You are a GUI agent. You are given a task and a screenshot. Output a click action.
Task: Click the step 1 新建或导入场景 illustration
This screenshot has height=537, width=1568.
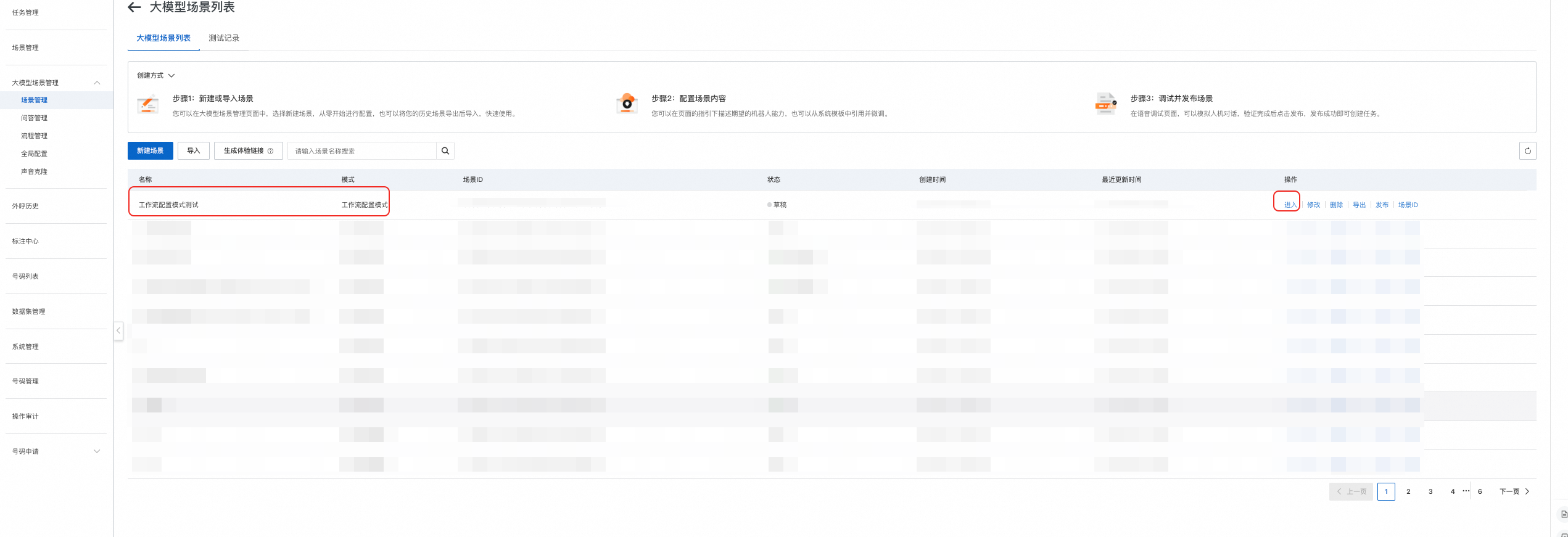147,105
